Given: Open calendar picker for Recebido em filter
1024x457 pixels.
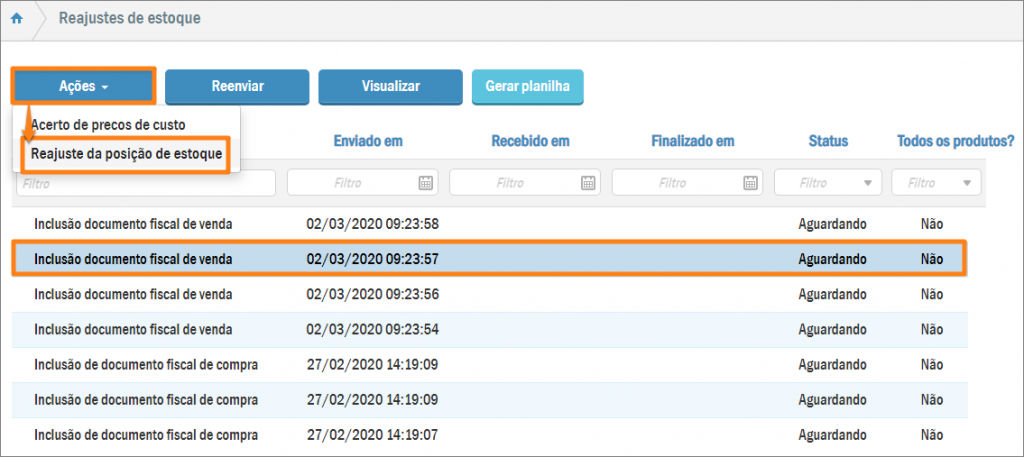Looking at the screenshot, I should click(587, 183).
